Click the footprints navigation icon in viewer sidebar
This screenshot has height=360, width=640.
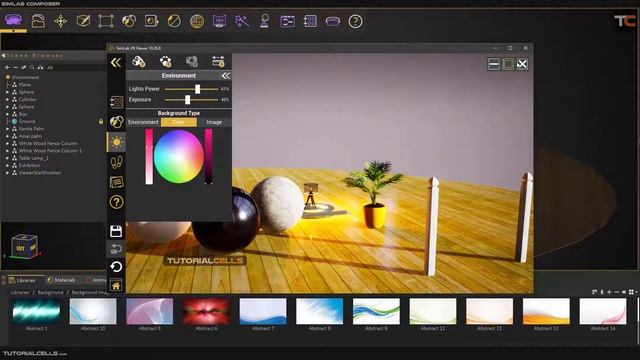[116, 162]
